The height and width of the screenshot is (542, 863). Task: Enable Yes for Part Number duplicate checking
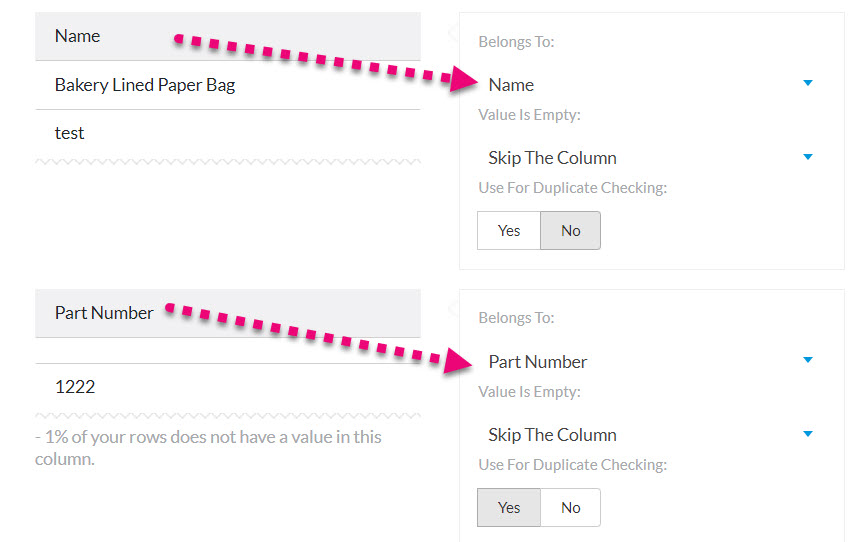(x=509, y=507)
